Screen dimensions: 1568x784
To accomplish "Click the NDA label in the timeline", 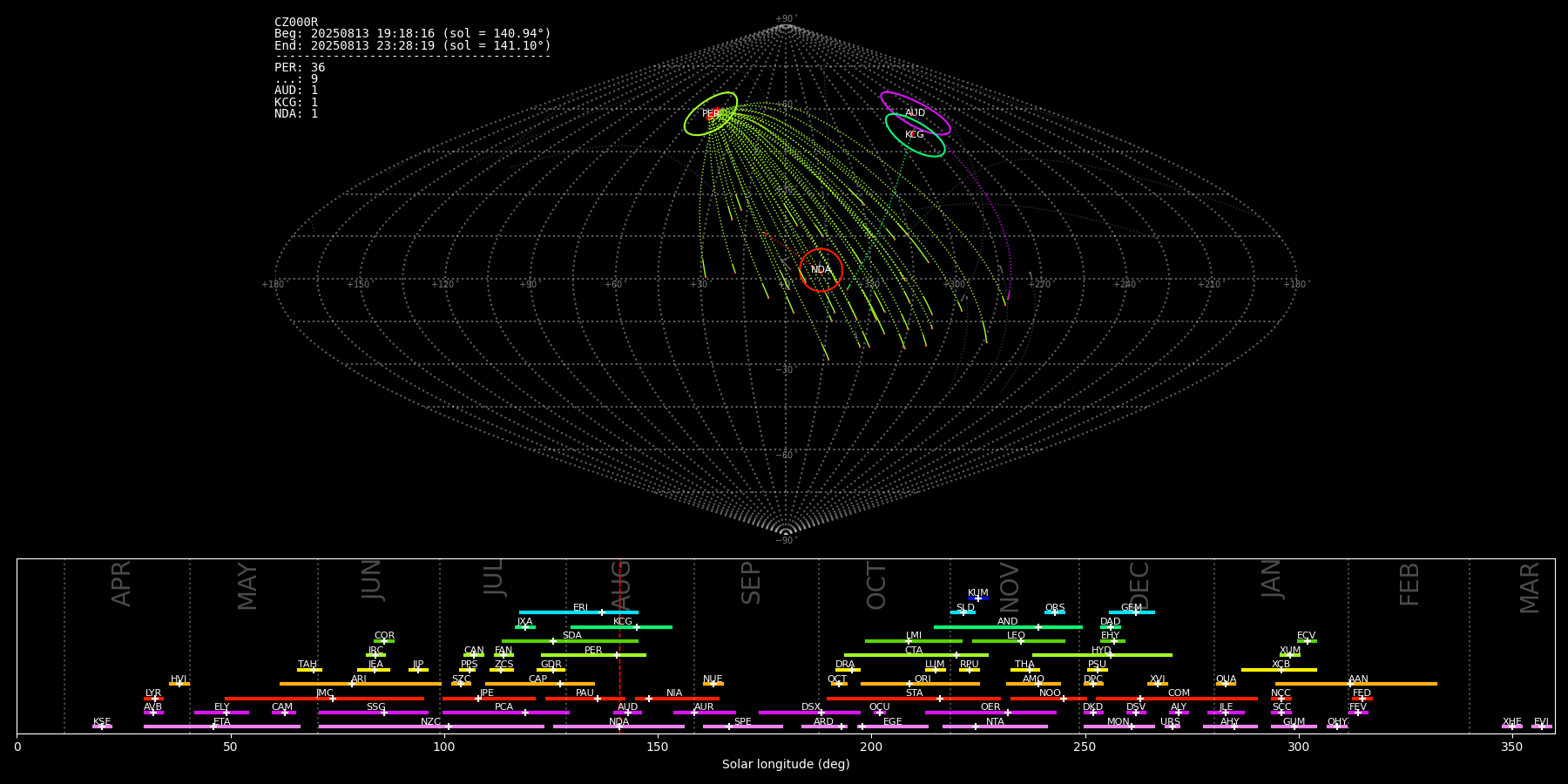I will click(619, 722).
